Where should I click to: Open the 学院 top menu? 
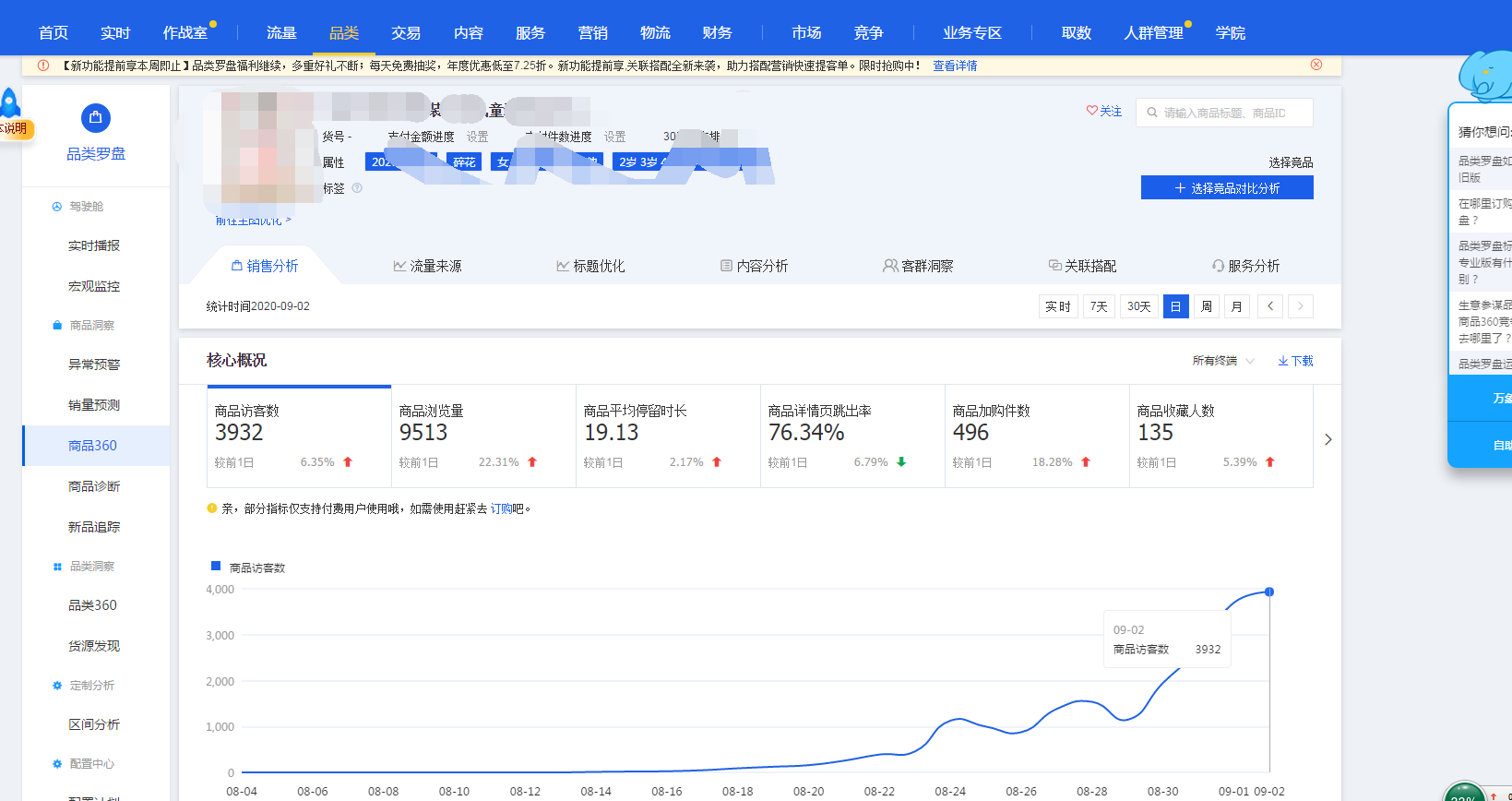click(1231, 33)
